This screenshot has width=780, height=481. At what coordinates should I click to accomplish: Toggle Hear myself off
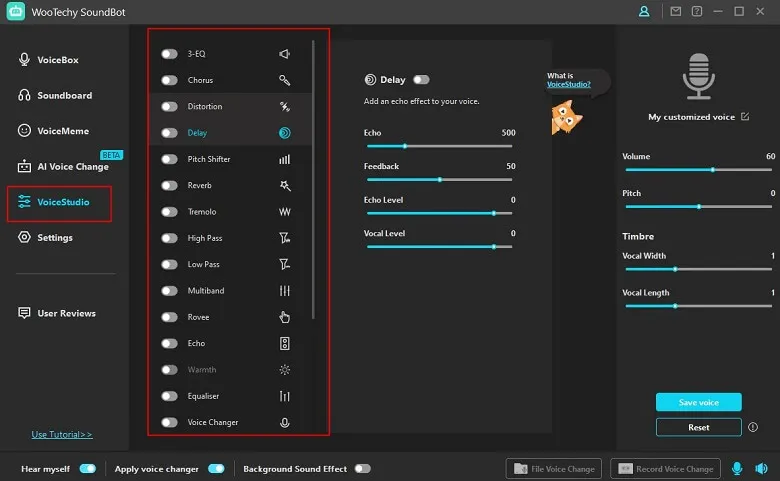pyautogui.click(x=88, y=468)
